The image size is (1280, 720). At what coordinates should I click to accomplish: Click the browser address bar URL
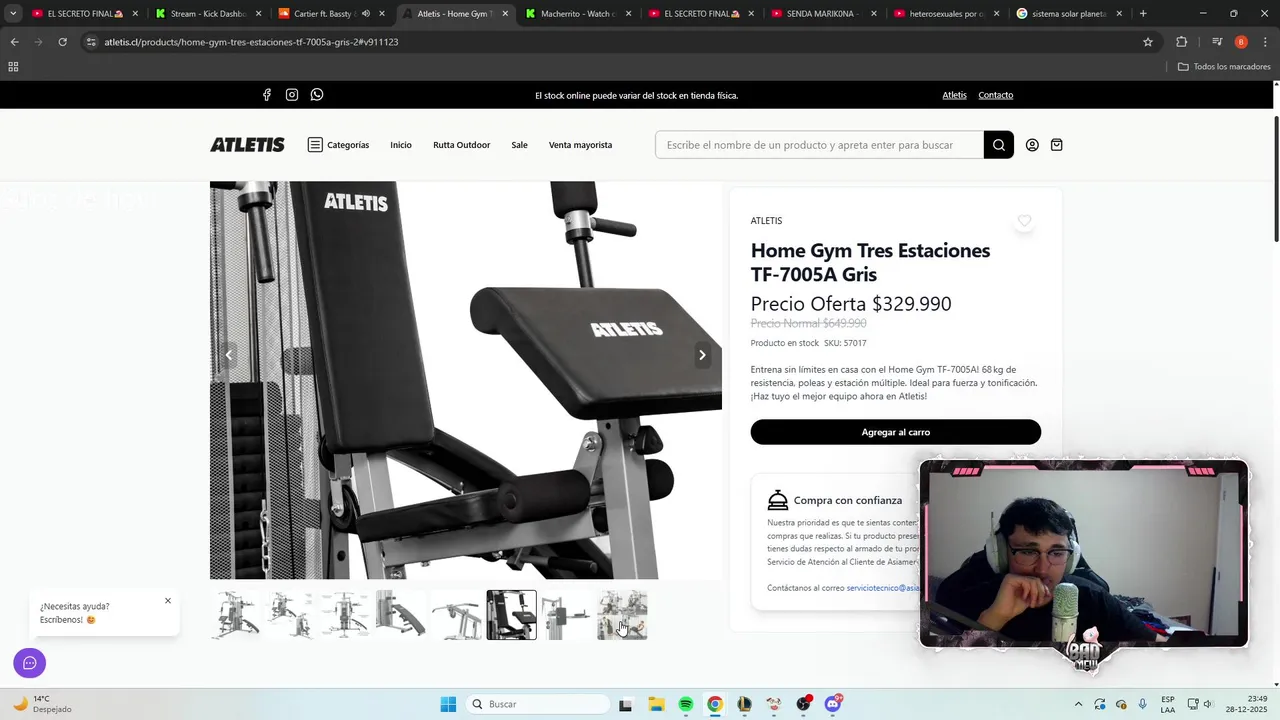click(251, 42)
